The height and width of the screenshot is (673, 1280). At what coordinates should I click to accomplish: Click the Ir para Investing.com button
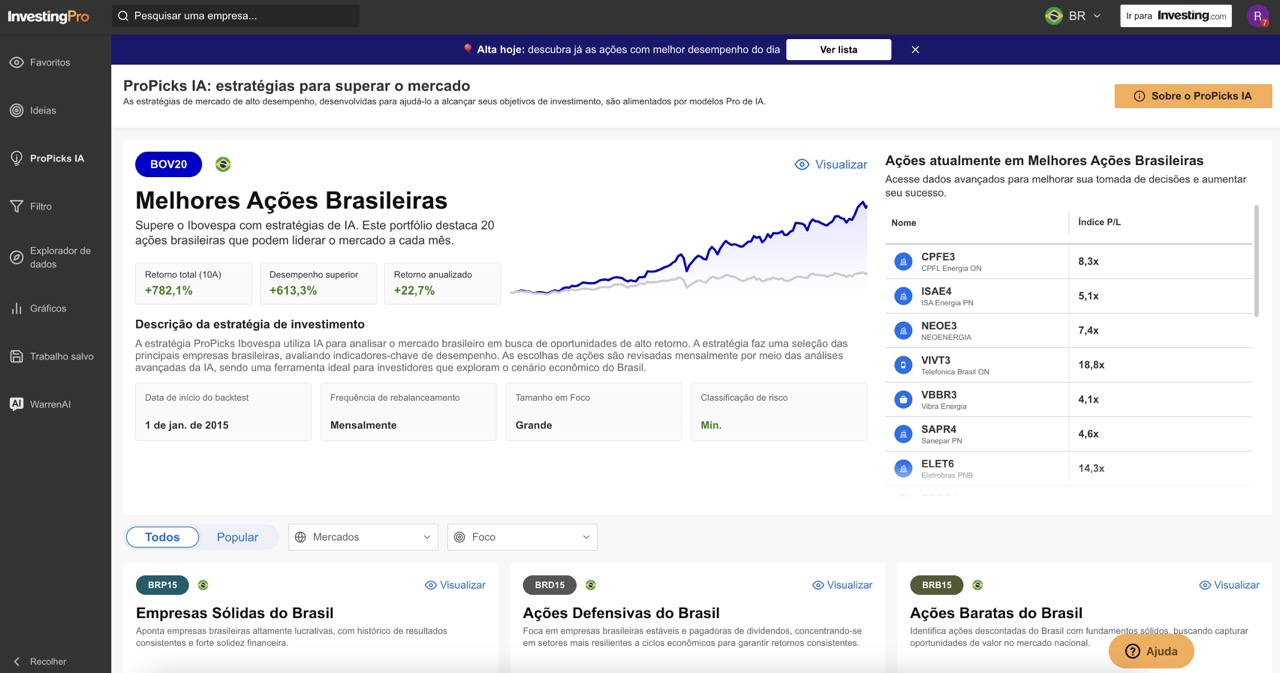point(1176,16)
